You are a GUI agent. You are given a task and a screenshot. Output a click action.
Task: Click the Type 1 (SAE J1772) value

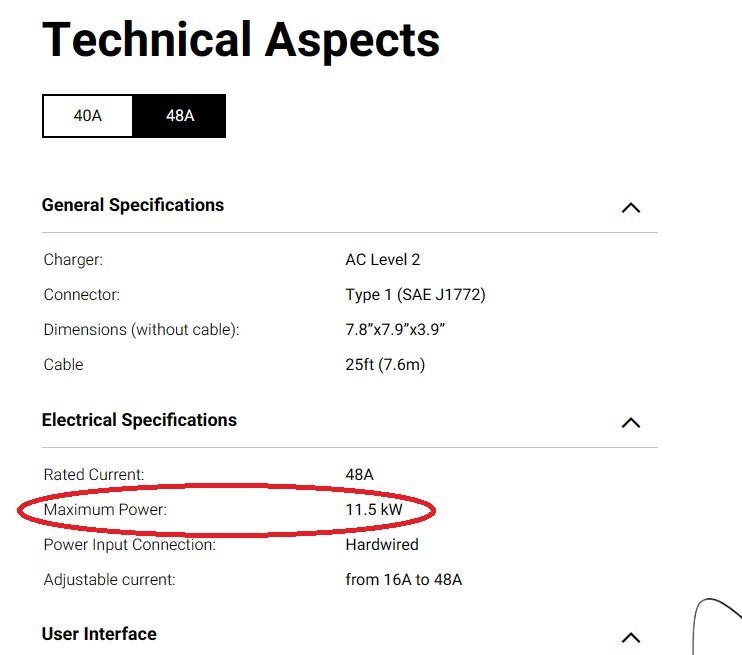pos(415,295)
